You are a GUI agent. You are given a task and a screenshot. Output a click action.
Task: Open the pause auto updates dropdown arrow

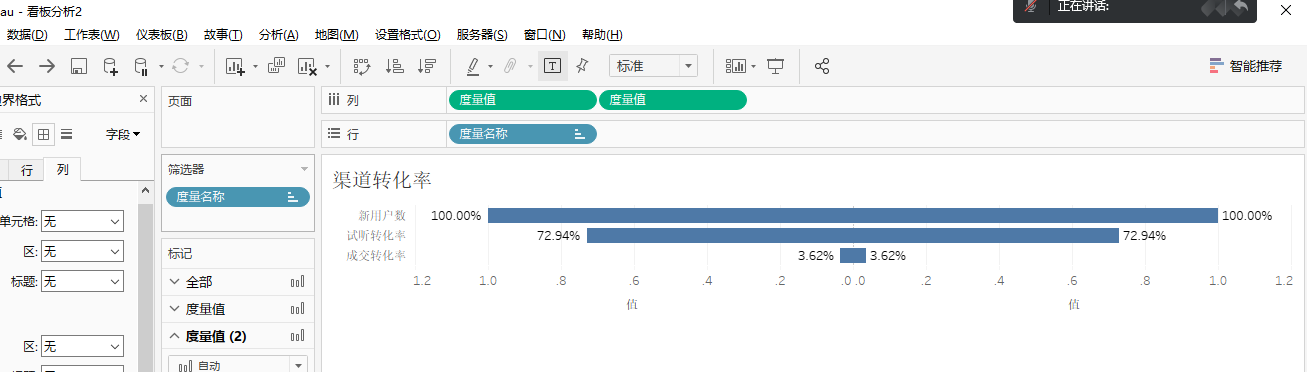tap(161, 67)
